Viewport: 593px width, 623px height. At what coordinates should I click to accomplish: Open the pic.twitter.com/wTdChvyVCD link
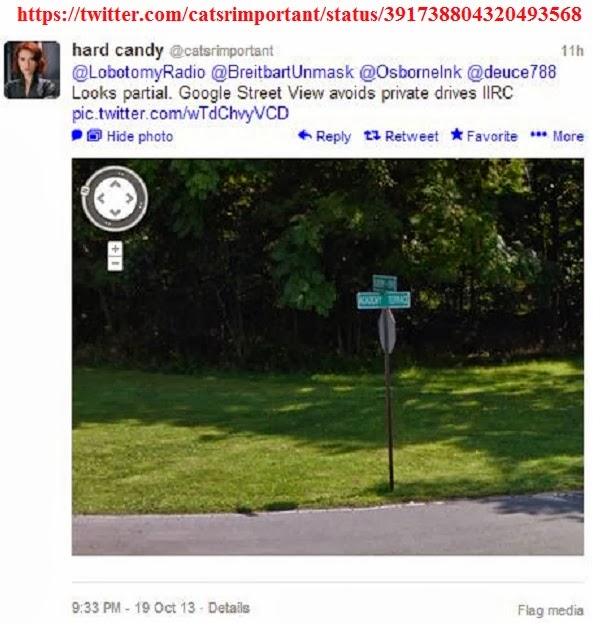(180, 114)
